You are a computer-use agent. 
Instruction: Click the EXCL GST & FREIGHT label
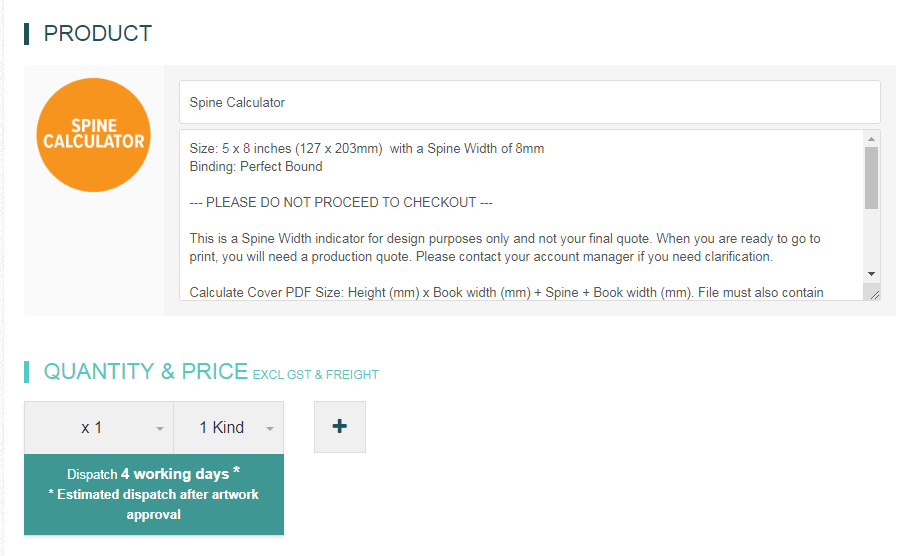coord(315,375)
